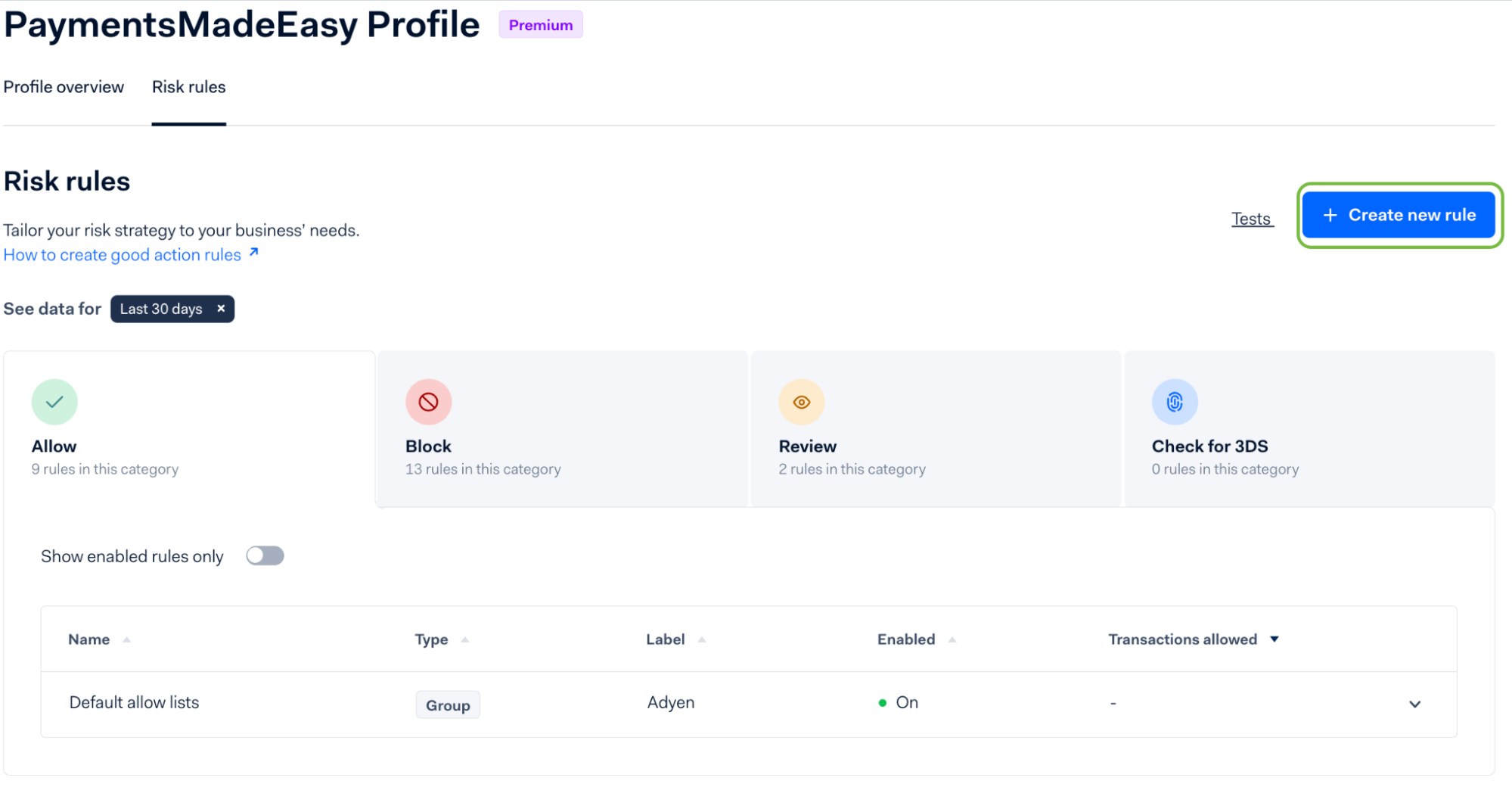Sort by Label column header

tap(666, 639)
